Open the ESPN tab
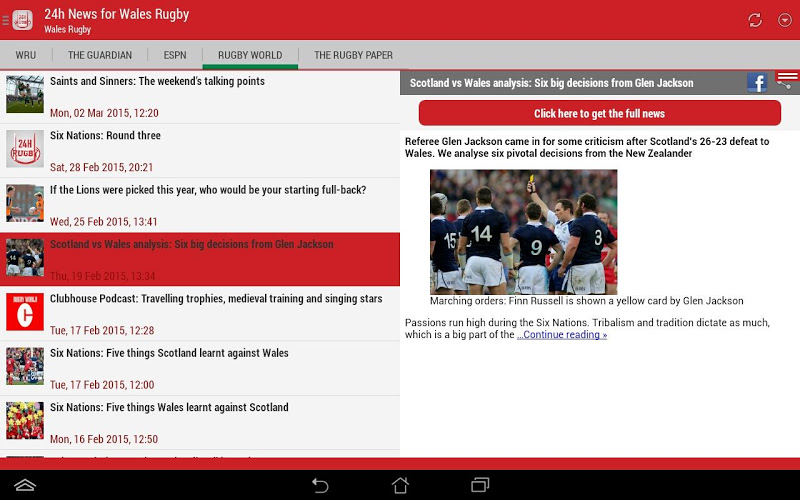800x500 pixels. 175,55
